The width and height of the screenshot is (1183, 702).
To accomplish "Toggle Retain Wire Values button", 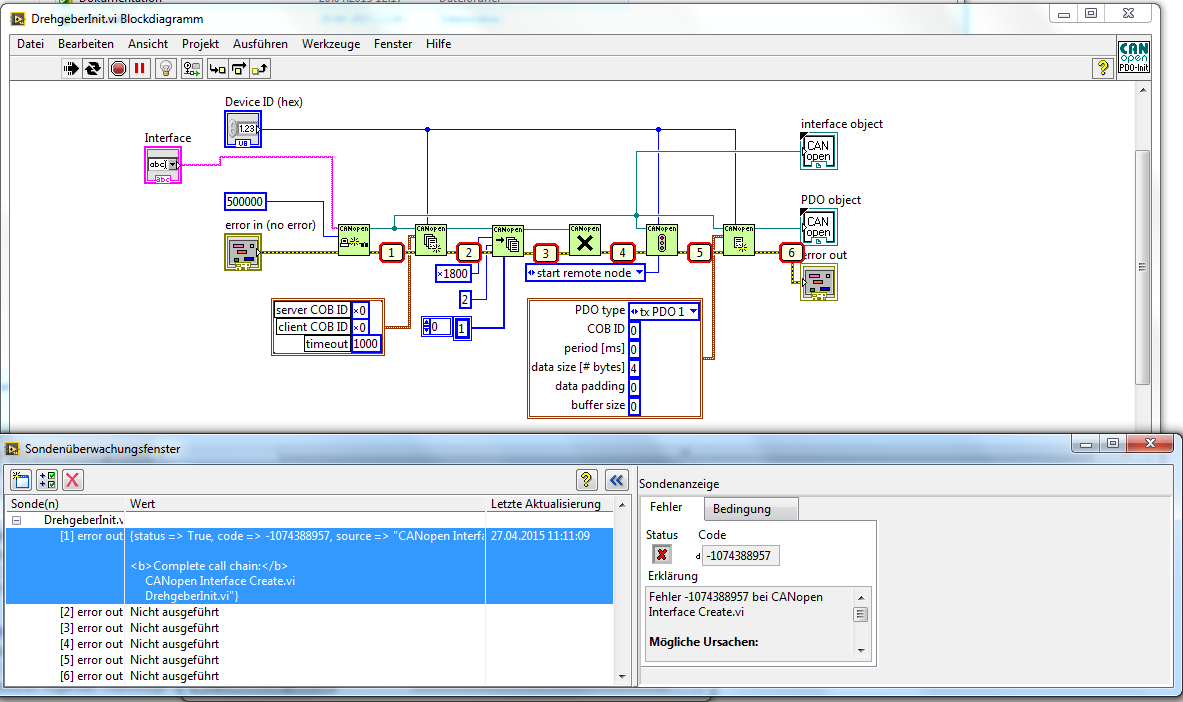I will [191, 68].
